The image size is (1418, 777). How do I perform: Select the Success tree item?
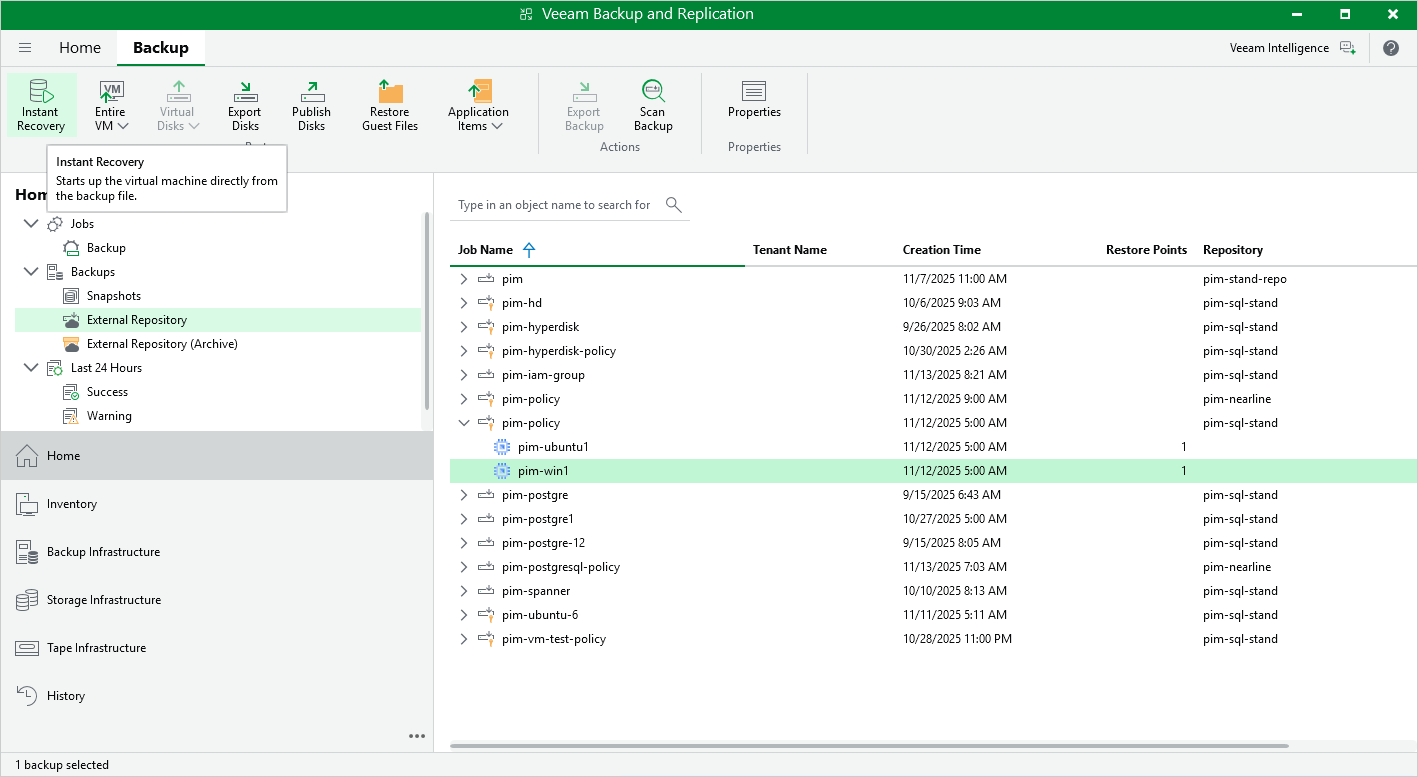[x=107, y=392]
